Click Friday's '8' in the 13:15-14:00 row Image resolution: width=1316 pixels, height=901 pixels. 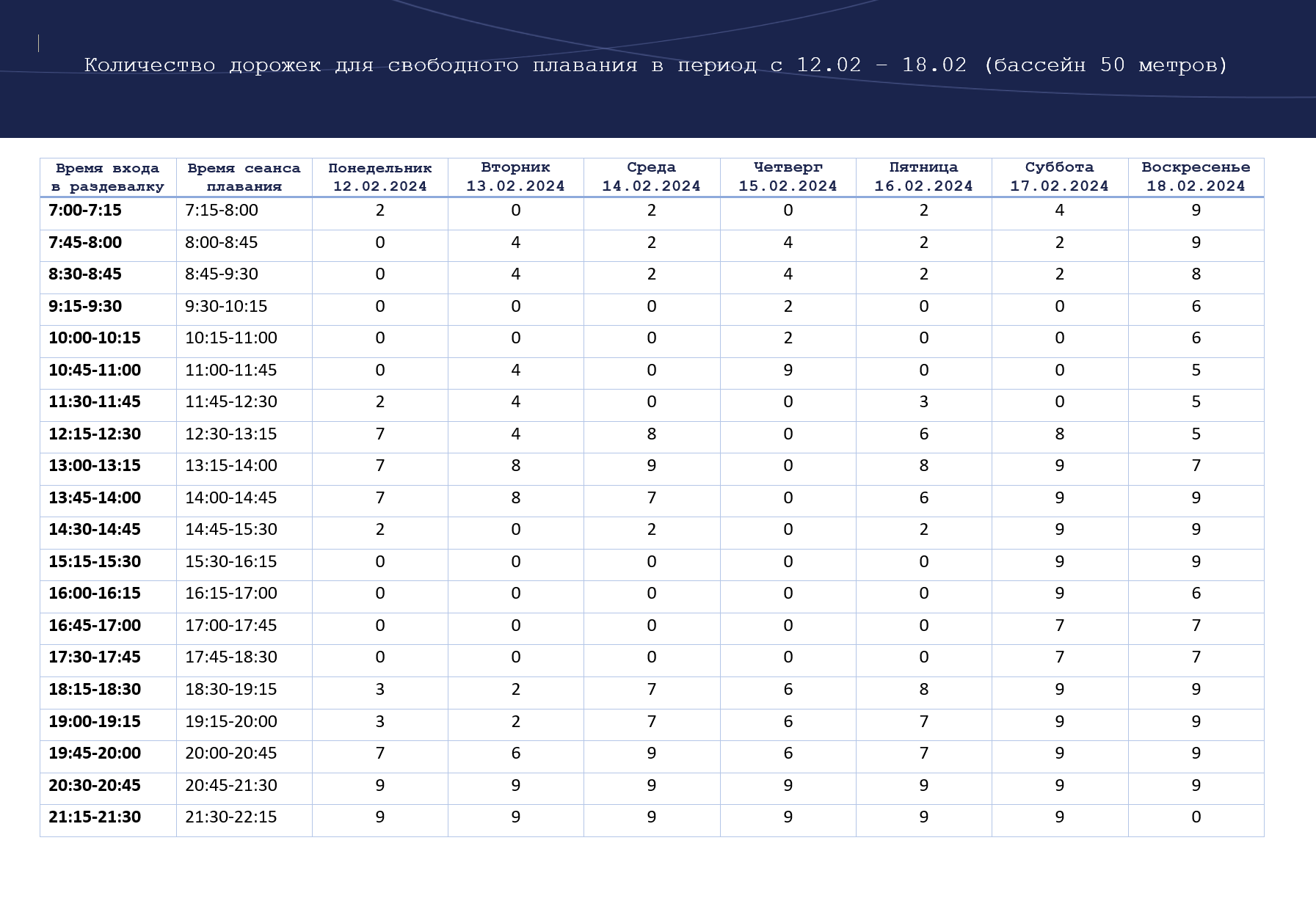pyautogui.click(x=924, y=466)
